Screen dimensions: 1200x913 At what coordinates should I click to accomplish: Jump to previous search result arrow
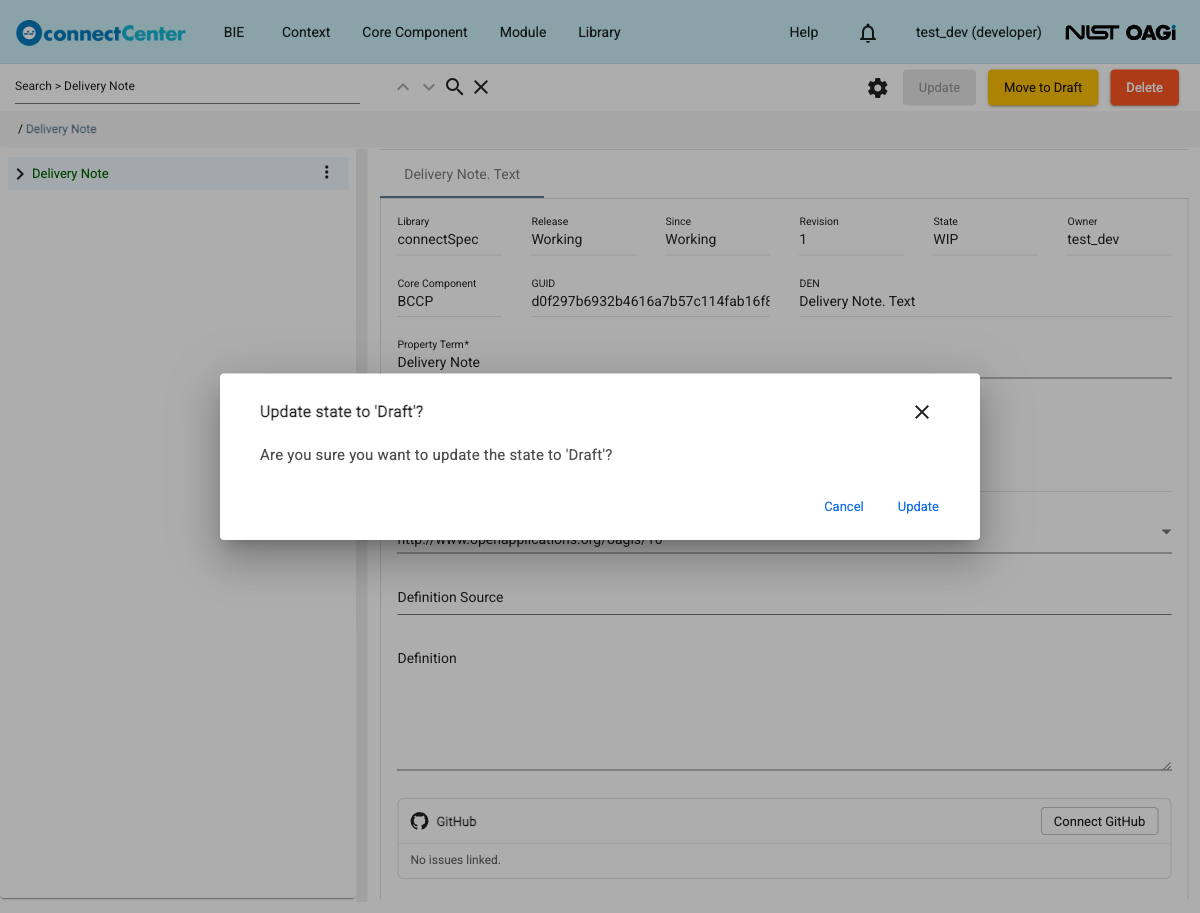pyautogui.click(x=403, y=87)
